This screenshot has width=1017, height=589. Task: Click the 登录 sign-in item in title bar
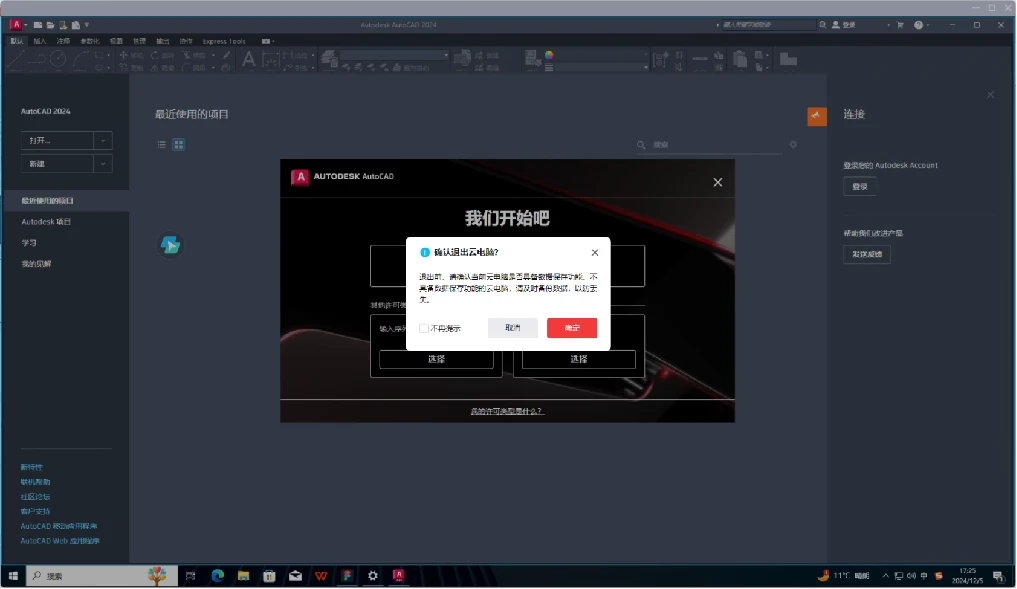pyautogui.click(x=844, y=25)
